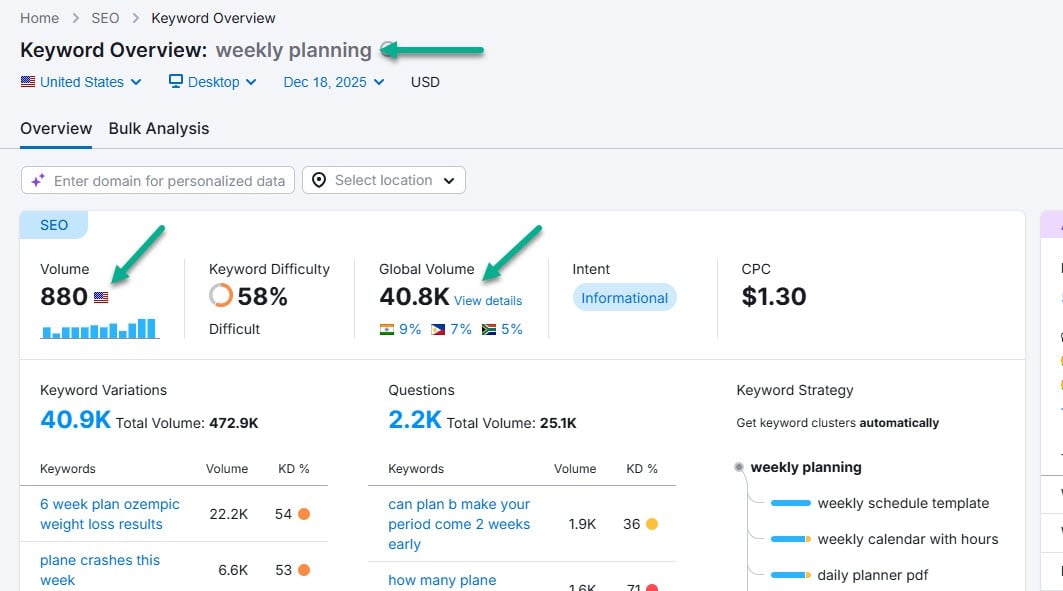Click the location pin icon
The image size is (1063, 591).
[319, 180]
